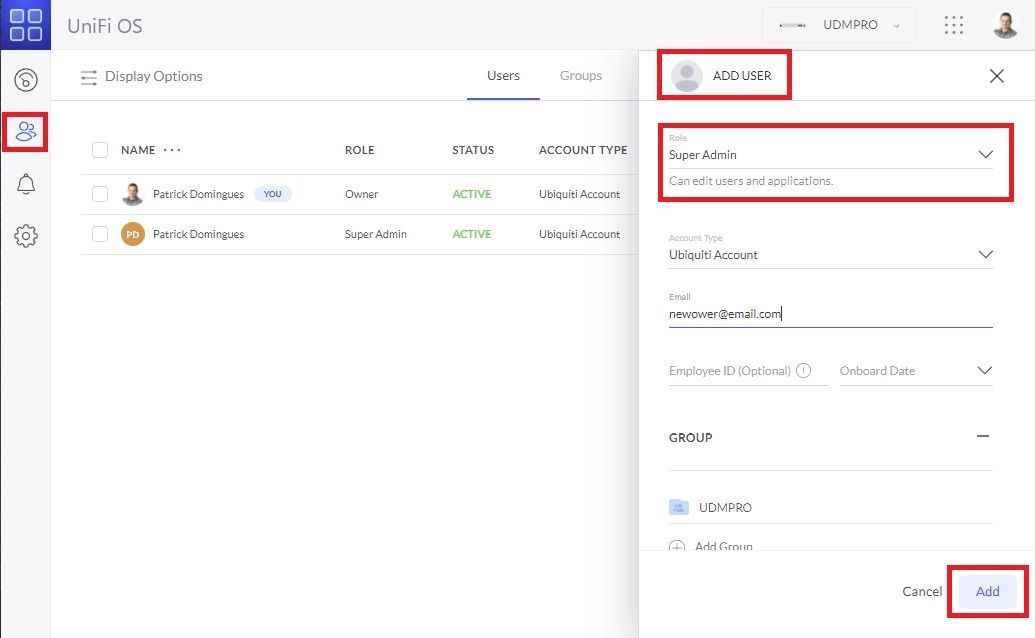Open the Notifications bell icon
The image size is (1035, 638).
pyautogui.click(x=26, y=183)
